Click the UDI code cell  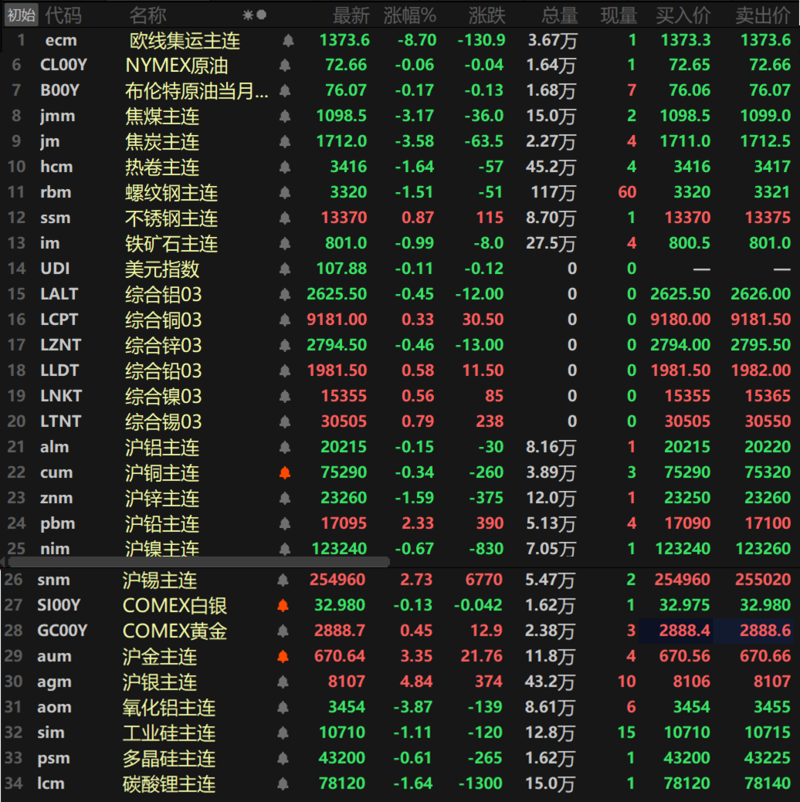pyautogui.click(x=55, y=269)
